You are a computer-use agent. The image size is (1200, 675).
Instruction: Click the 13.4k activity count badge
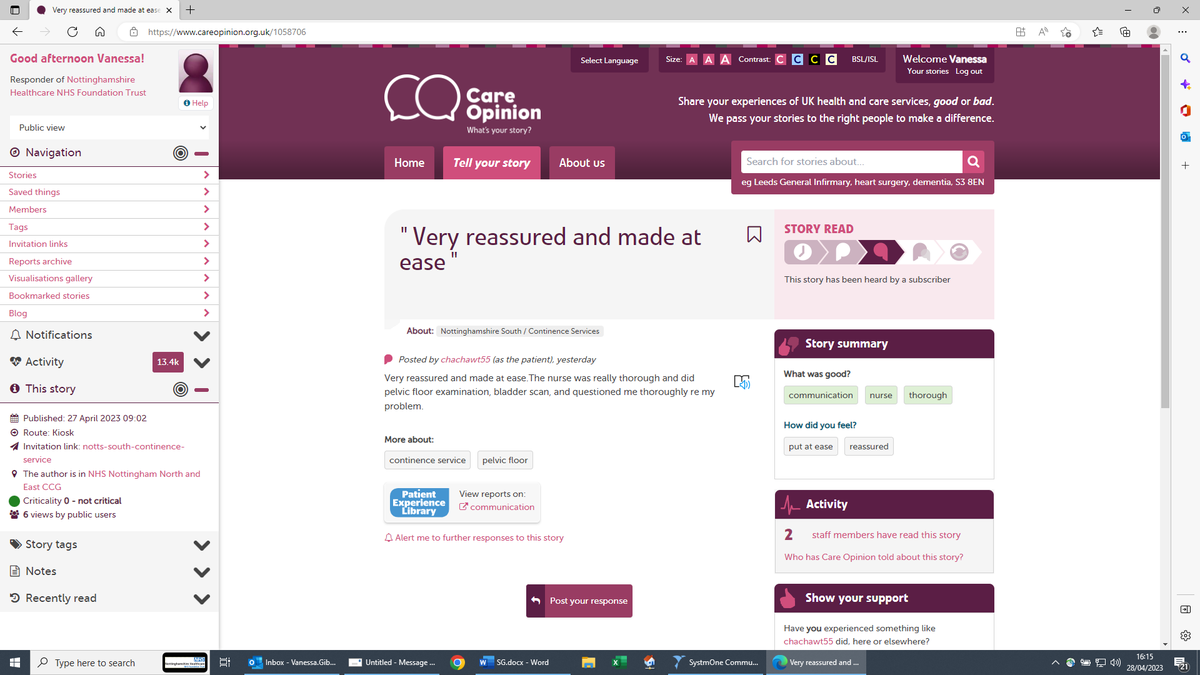(x=168, y=362)
